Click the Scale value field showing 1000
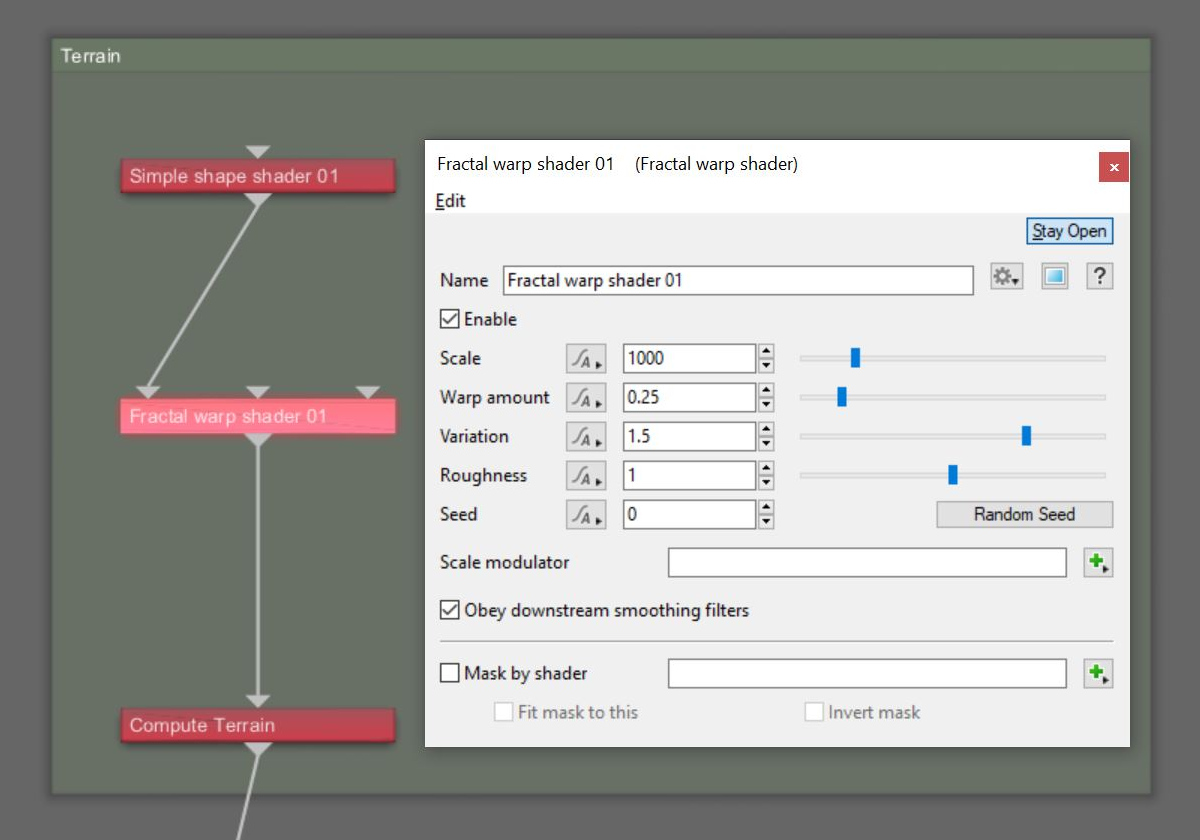This screenshot has width=1200, height=840. point(689,359)
